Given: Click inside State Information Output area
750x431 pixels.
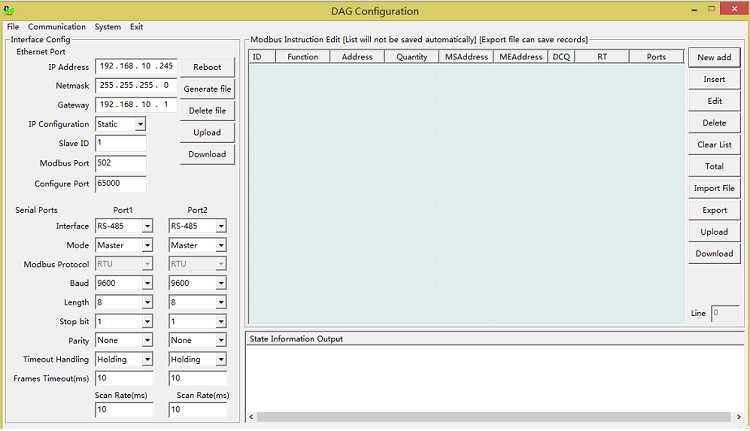Looking at the screenshot, I should (494, 378).
